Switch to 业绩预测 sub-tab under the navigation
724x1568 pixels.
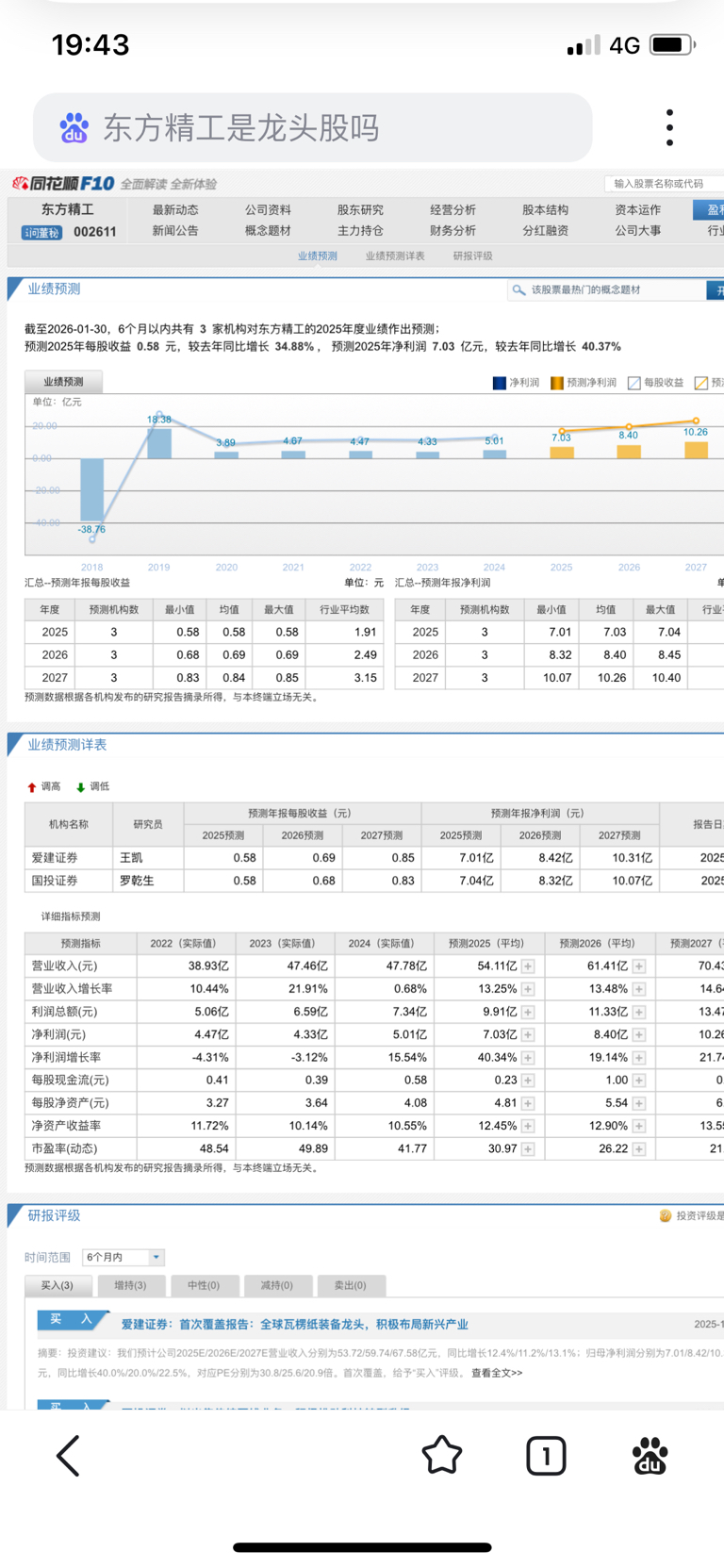(318, 256)
